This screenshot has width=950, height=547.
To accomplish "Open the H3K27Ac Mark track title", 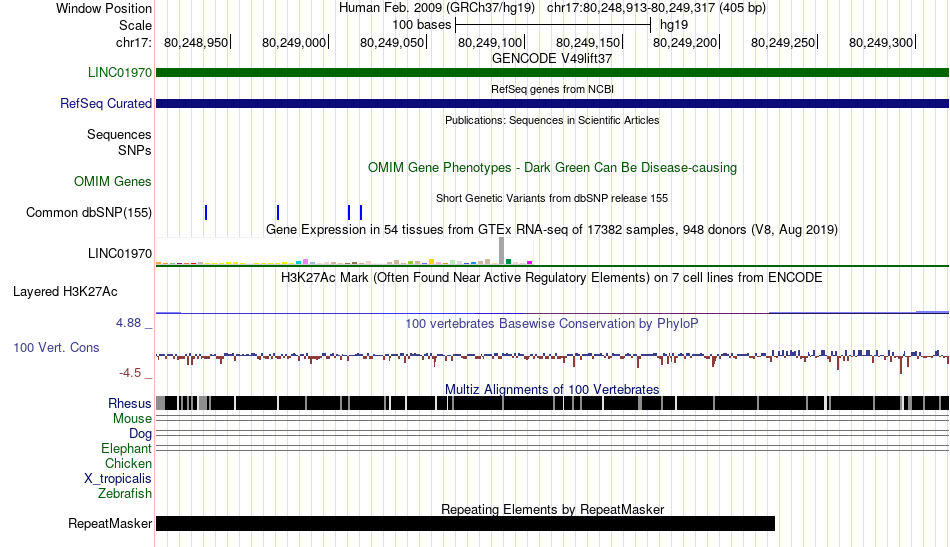I will click(x=551, y=278).
